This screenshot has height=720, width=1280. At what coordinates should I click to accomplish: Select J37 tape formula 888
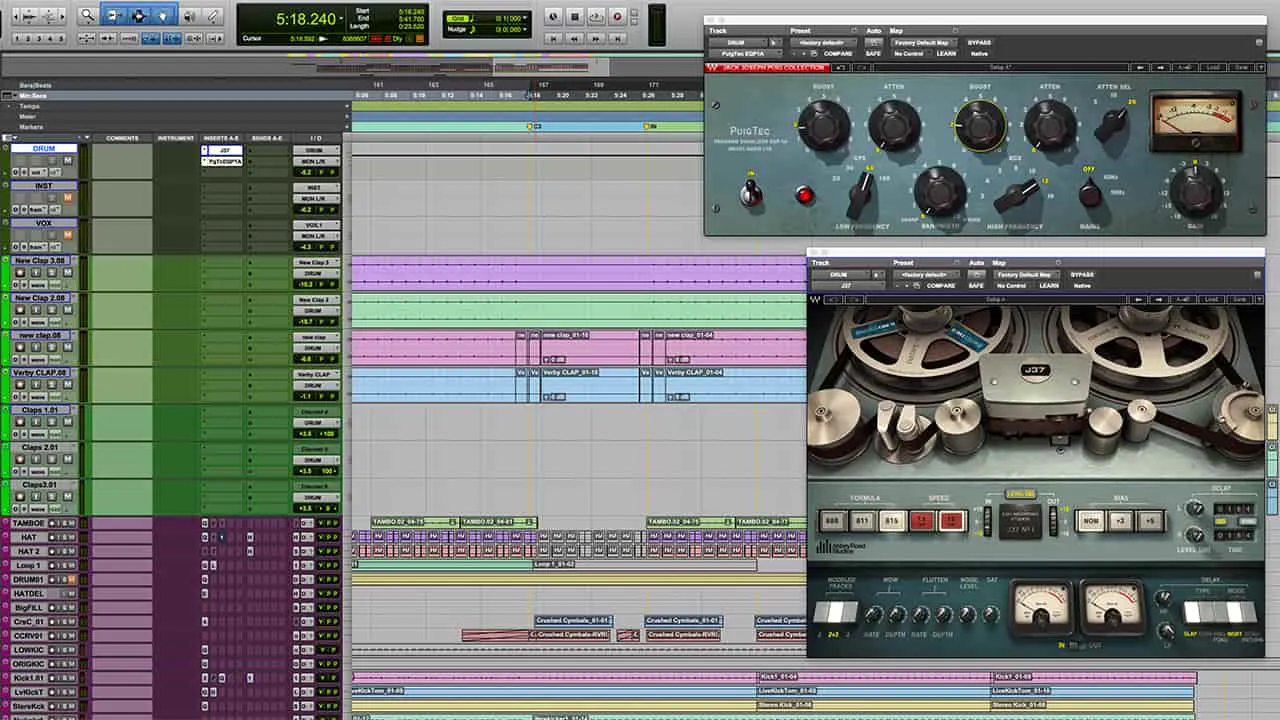coord(831,520)
